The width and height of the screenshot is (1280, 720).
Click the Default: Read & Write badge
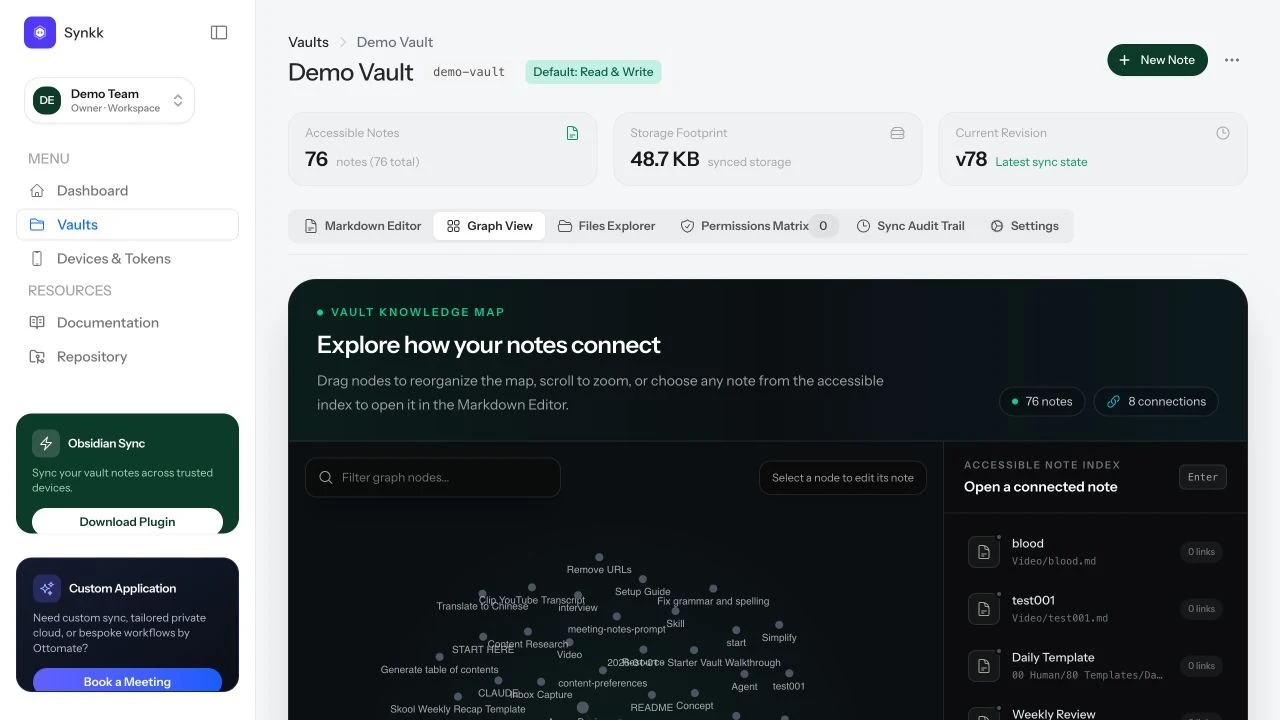(x=593, y=72)
